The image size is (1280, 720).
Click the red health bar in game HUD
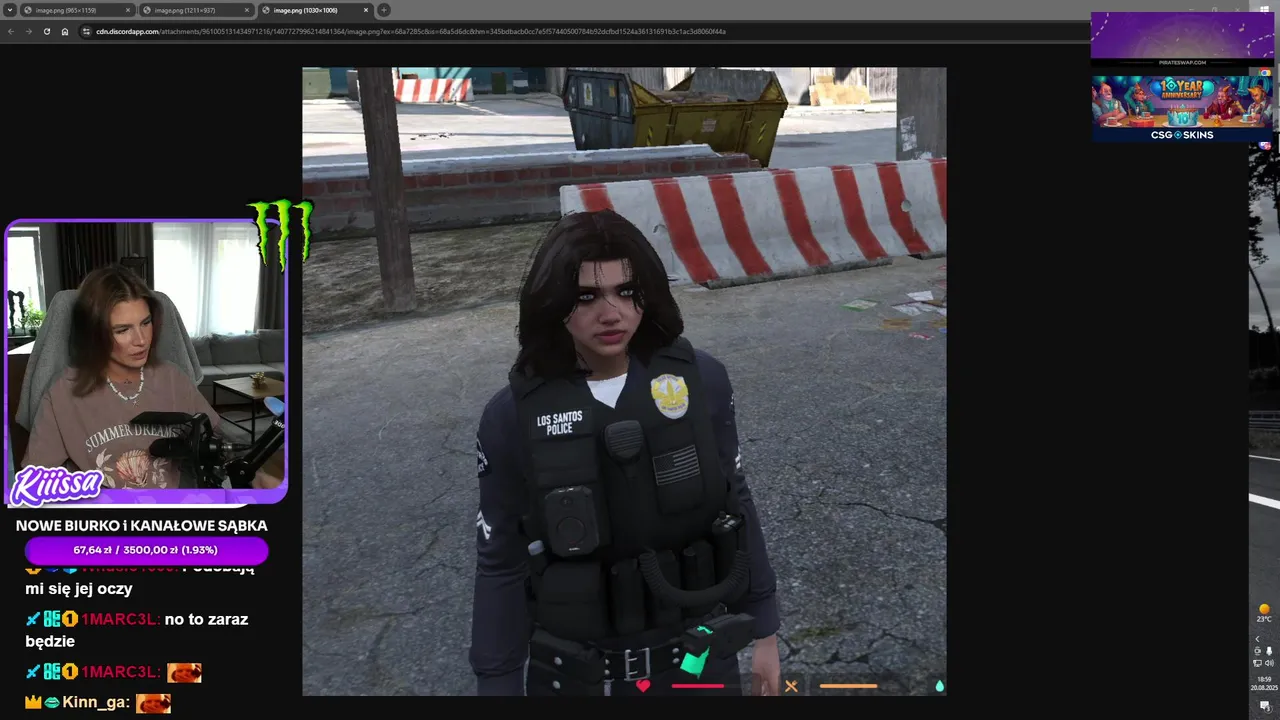click(697, 686)
